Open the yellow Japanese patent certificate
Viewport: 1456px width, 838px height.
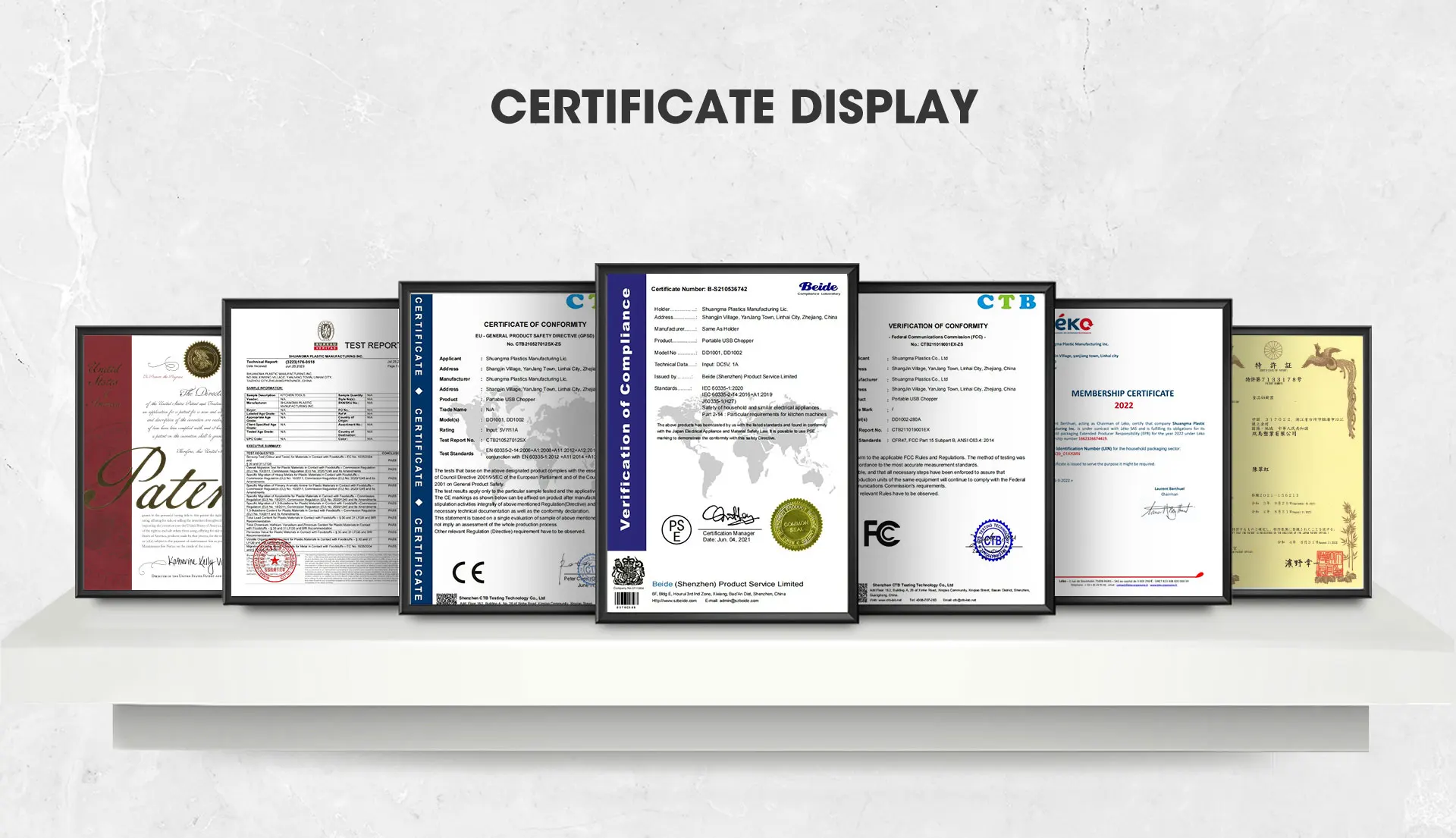[1301, 462]
